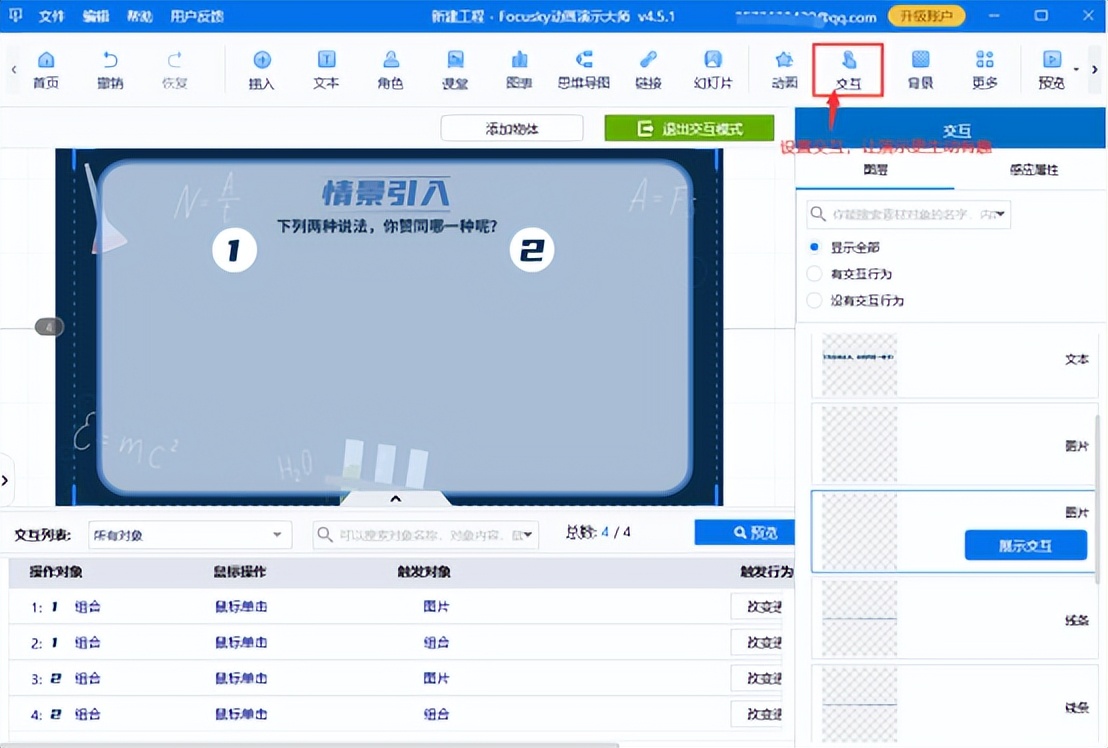The width and height of the screenshot is (1108, 748).
Task: Expand the 更多 (More) toolbar menu
Action: (983, 70)
